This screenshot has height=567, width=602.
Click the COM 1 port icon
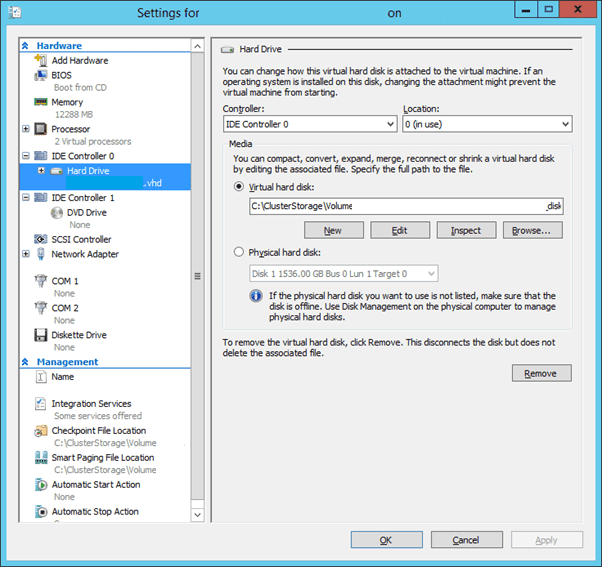click(40, 281)
